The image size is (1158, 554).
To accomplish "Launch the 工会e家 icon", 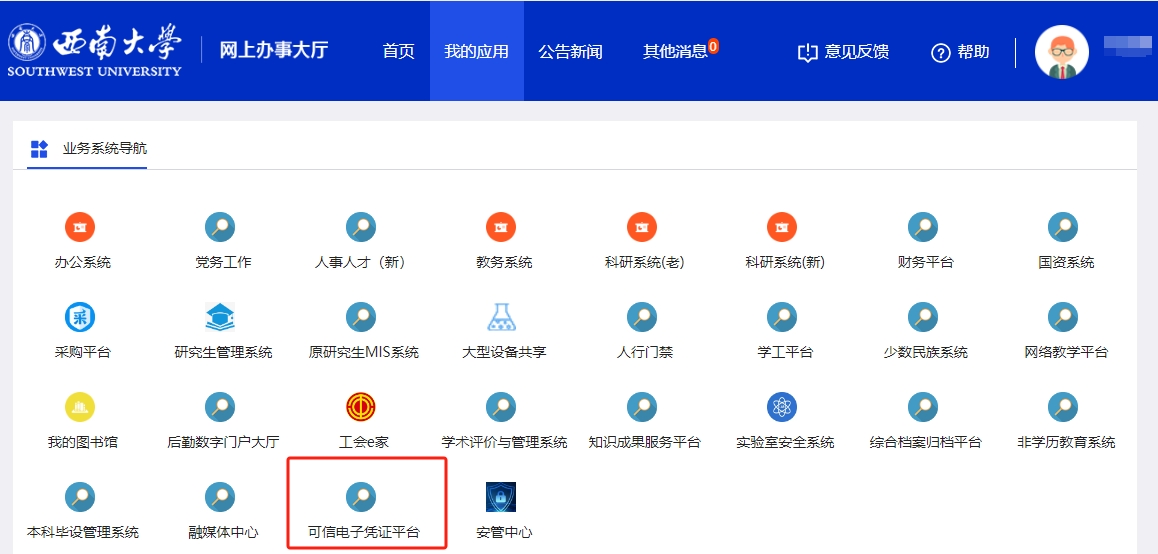I will (x=361, y=408).
